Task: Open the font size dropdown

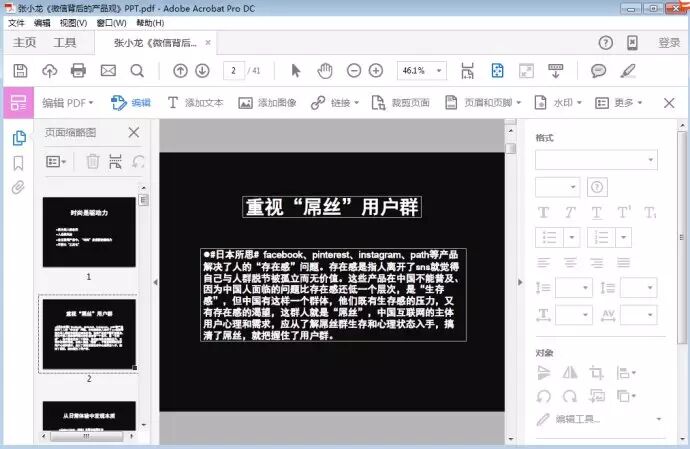Action: [x=558, y=187]
